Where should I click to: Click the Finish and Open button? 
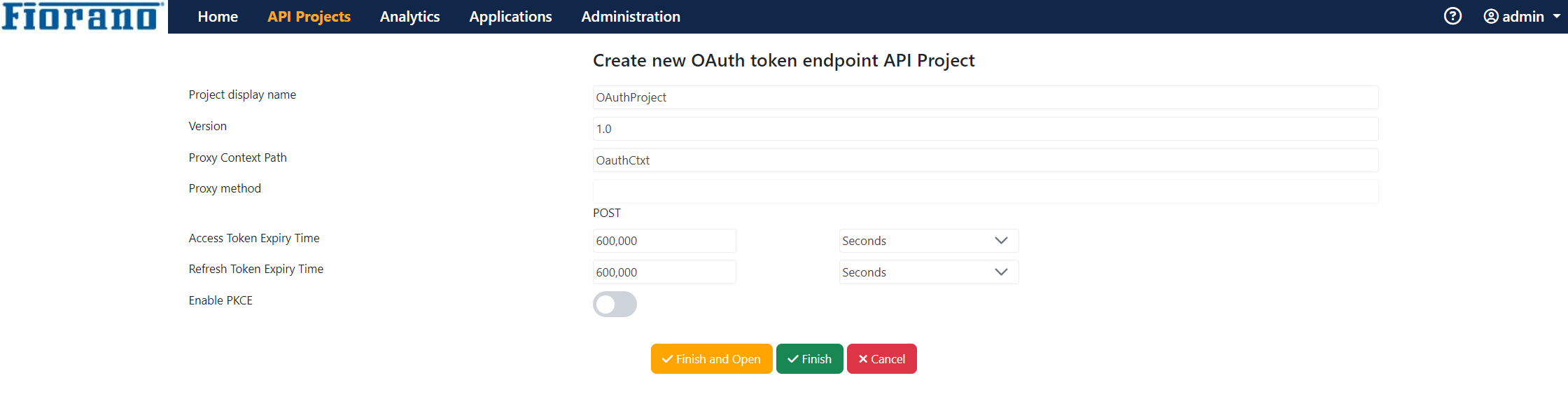711,359
